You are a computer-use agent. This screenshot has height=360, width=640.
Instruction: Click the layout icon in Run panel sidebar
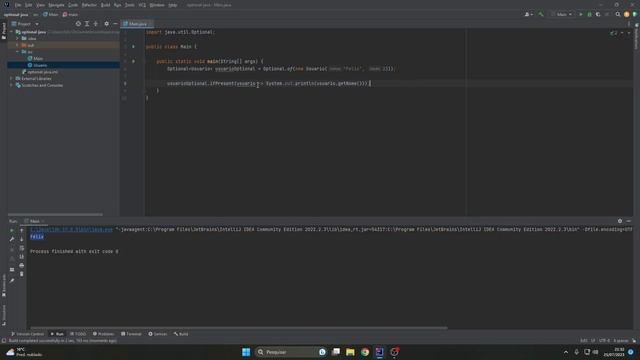[12, 269]
